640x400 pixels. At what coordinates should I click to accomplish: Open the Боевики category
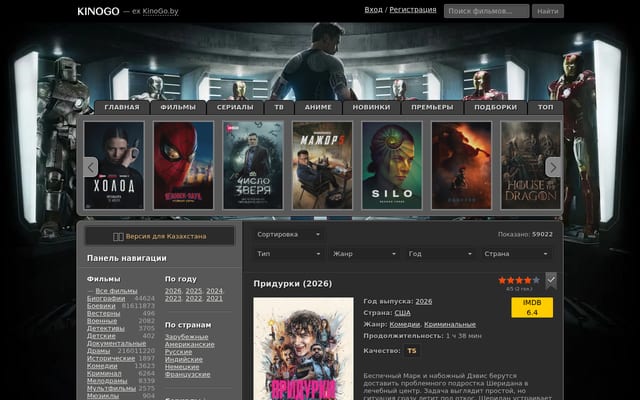coord(101,306)
